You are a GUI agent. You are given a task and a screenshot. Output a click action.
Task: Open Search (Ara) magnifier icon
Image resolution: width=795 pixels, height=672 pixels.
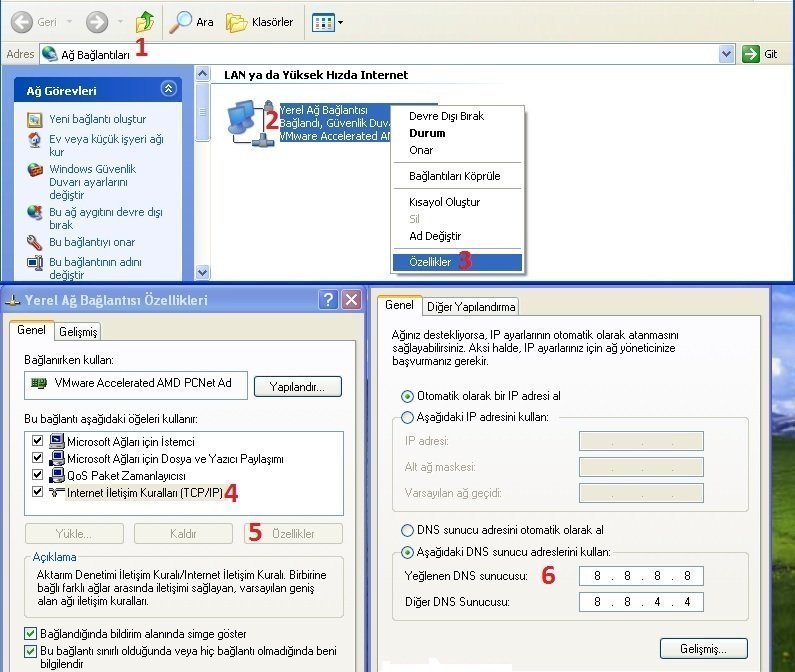(x=180, y=22)
